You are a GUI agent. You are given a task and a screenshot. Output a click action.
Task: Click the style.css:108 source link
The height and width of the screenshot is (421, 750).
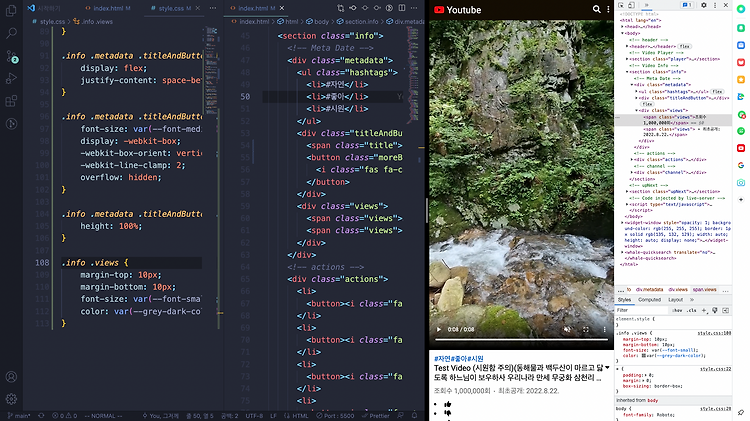(714, 333)
